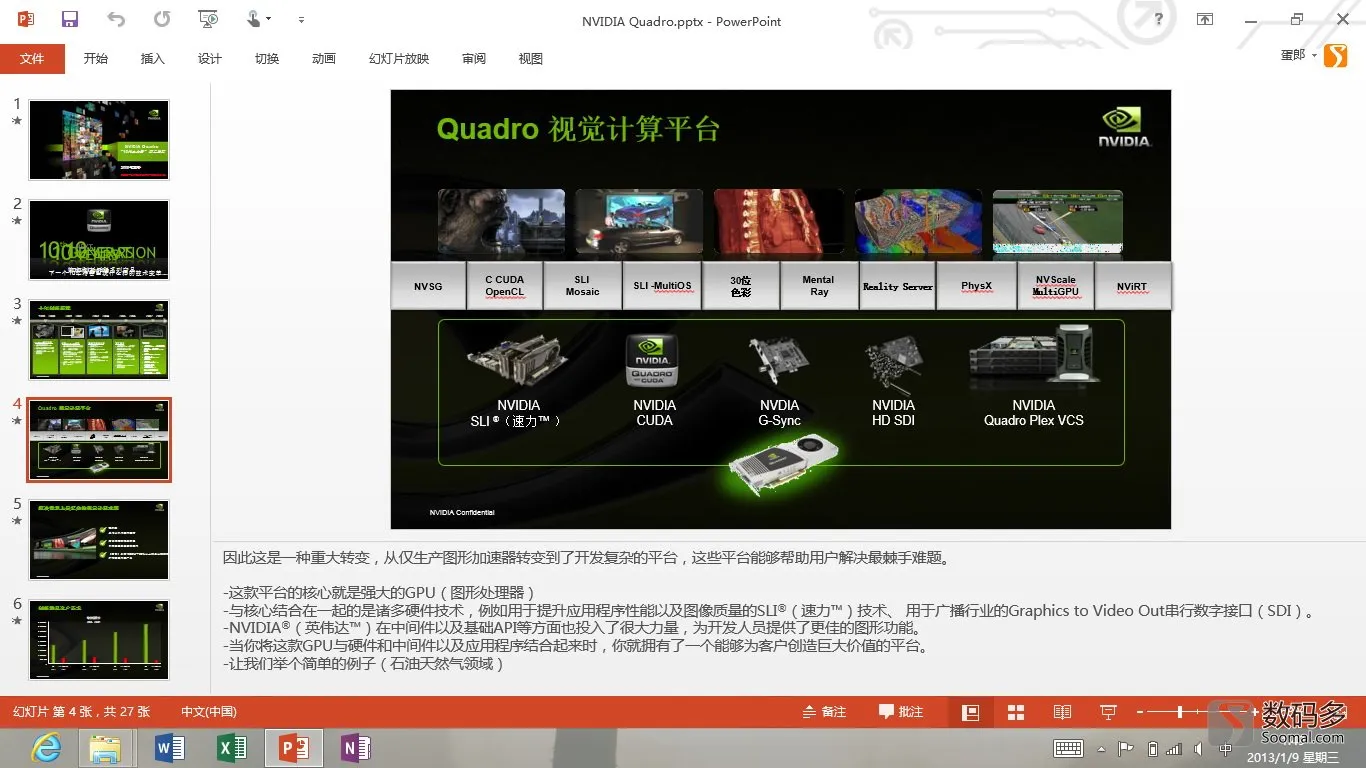Open the touch mode dropdown arrow
1366x768 pixels.
click(269, 20)
